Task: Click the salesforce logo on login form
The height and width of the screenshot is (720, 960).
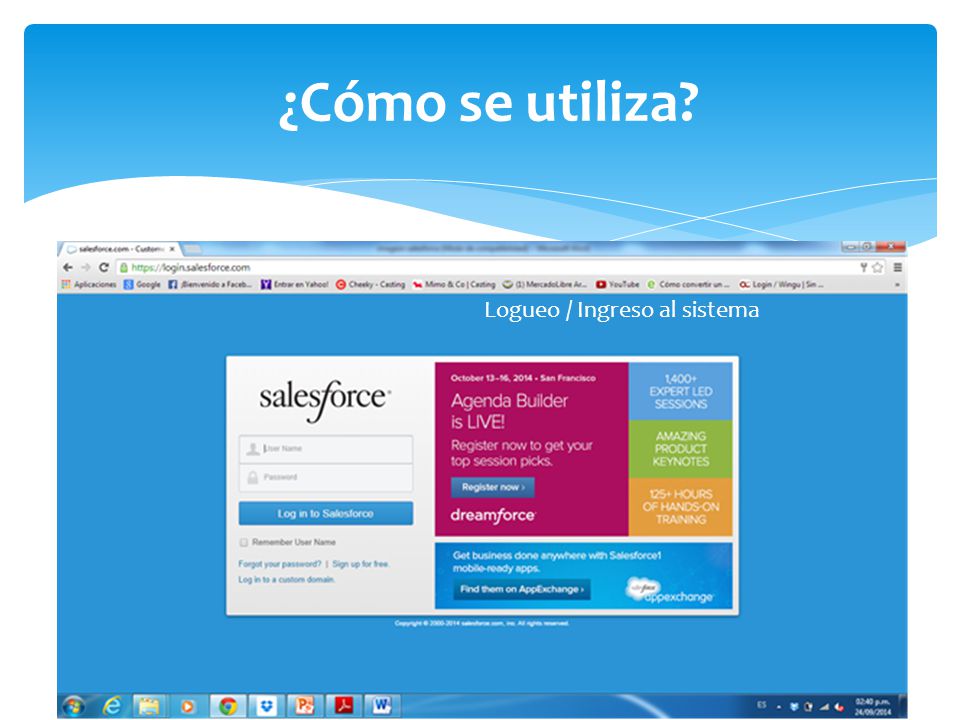Action: [324, 399]
